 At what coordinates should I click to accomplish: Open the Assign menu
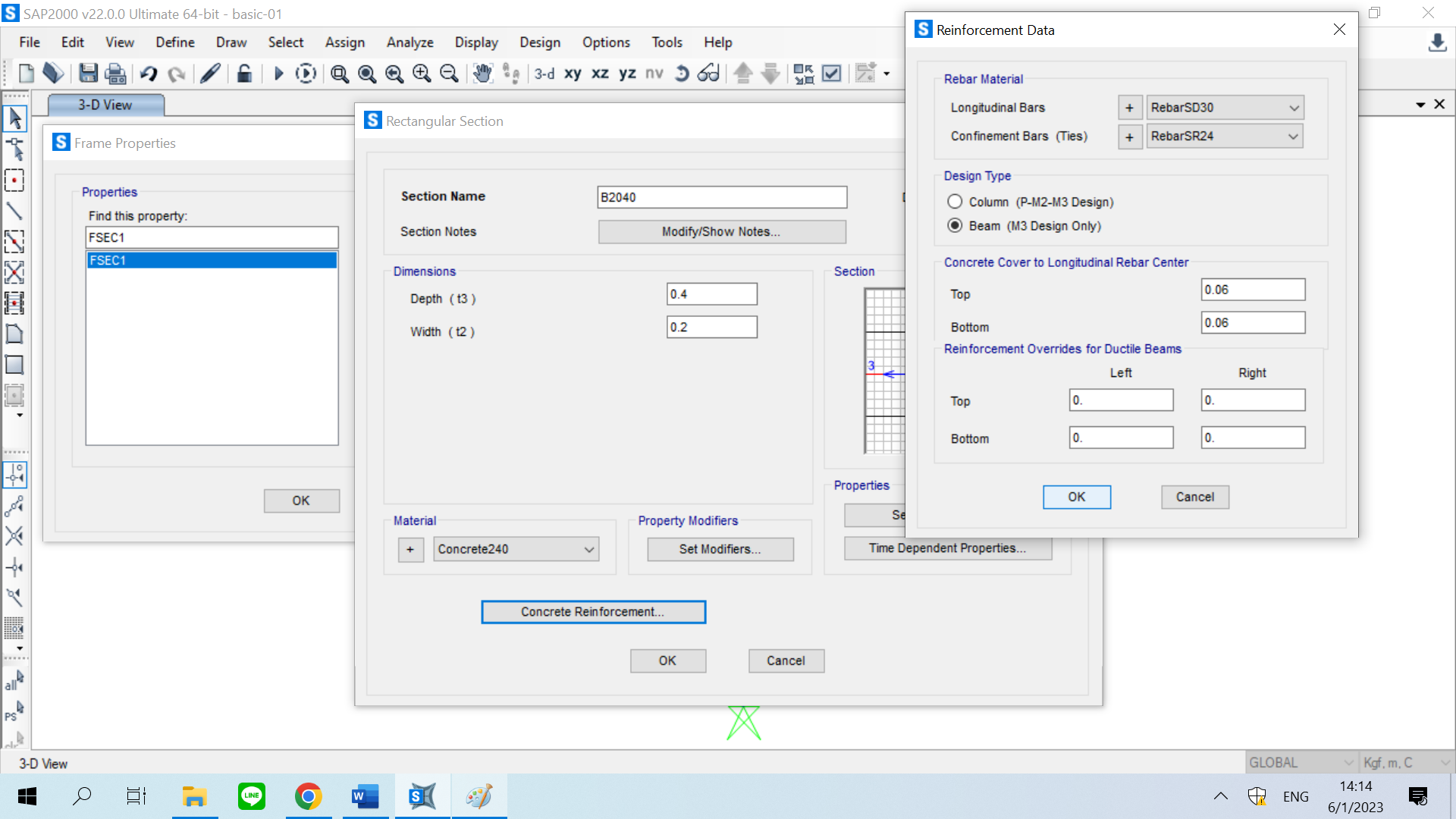click(344, 42)
